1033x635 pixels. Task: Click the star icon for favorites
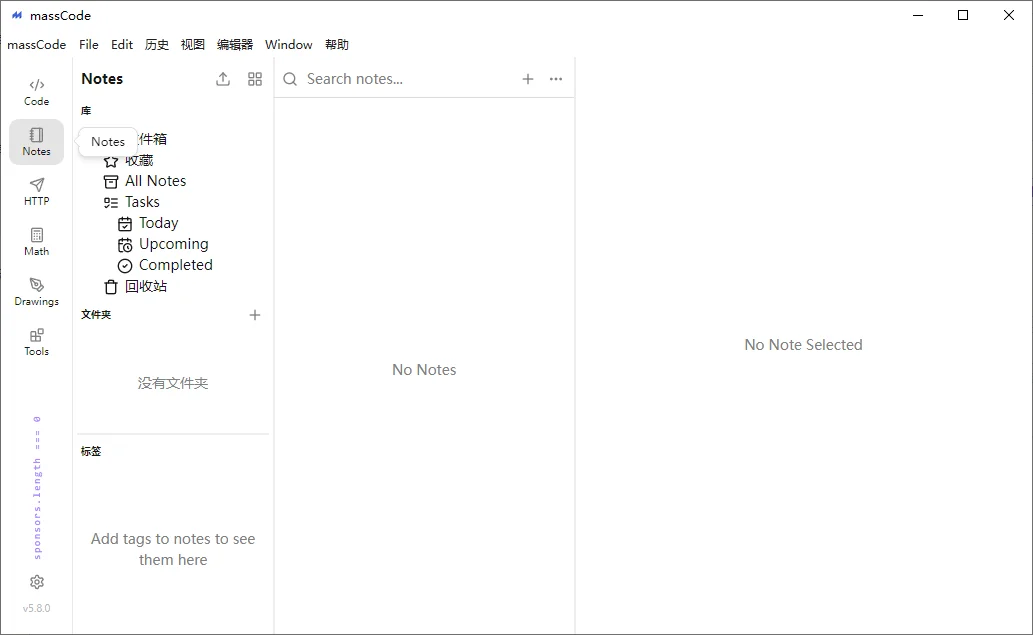point(111,161)
